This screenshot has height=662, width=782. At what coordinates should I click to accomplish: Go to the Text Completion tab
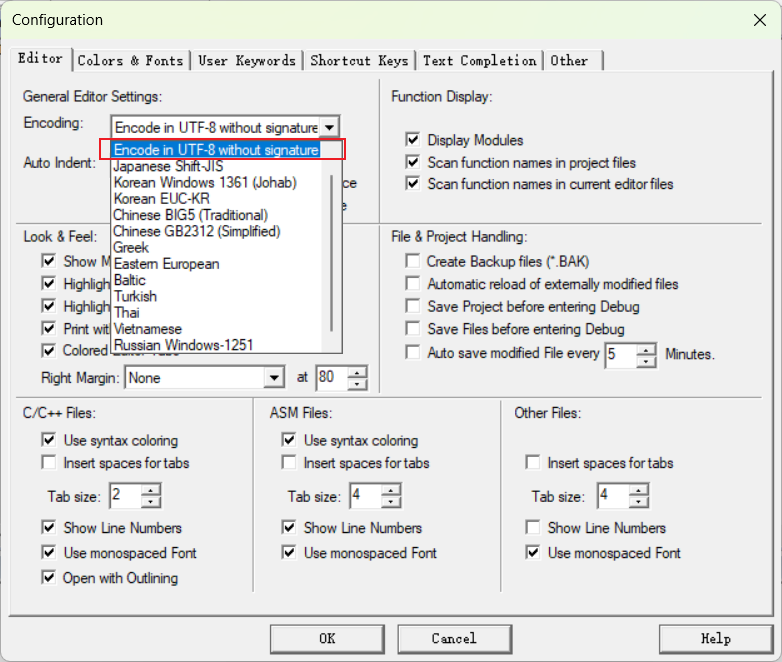coord(480,61)
